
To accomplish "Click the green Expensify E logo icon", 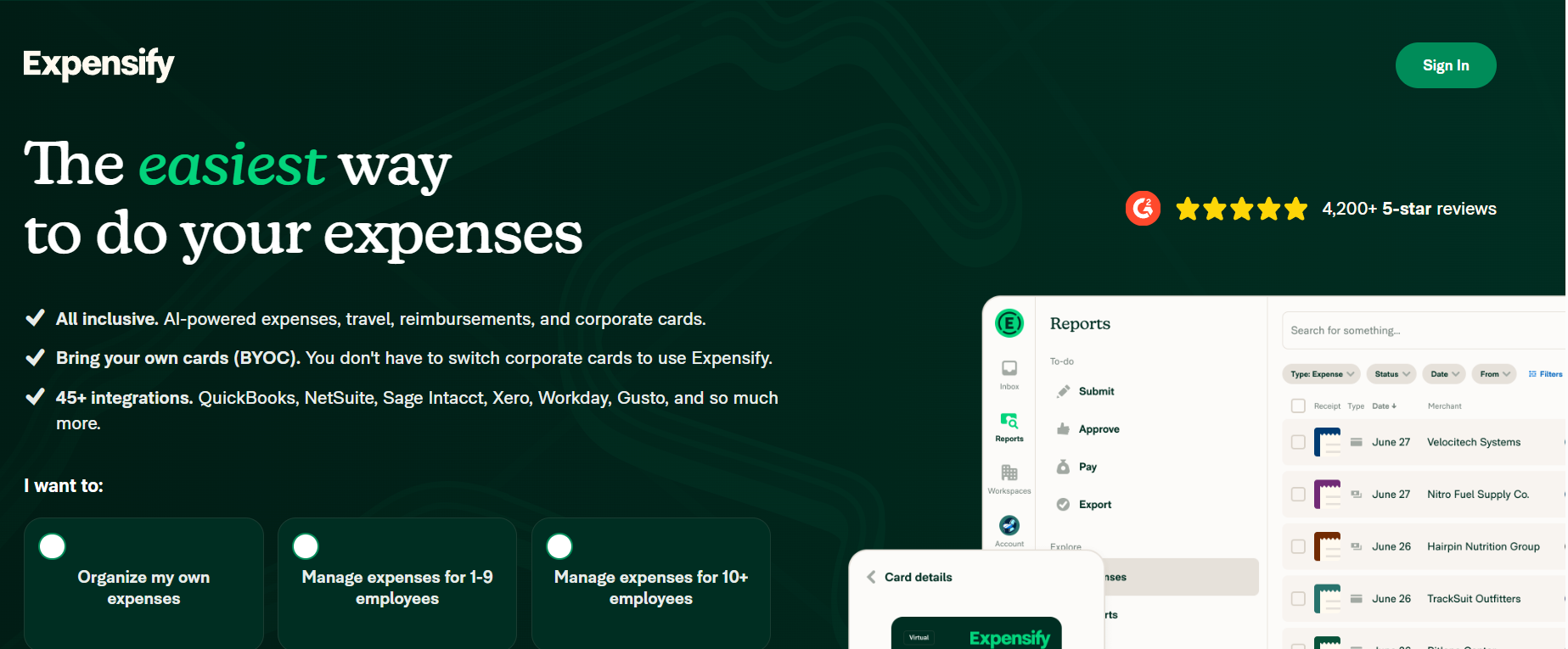I will [1009, 323].
